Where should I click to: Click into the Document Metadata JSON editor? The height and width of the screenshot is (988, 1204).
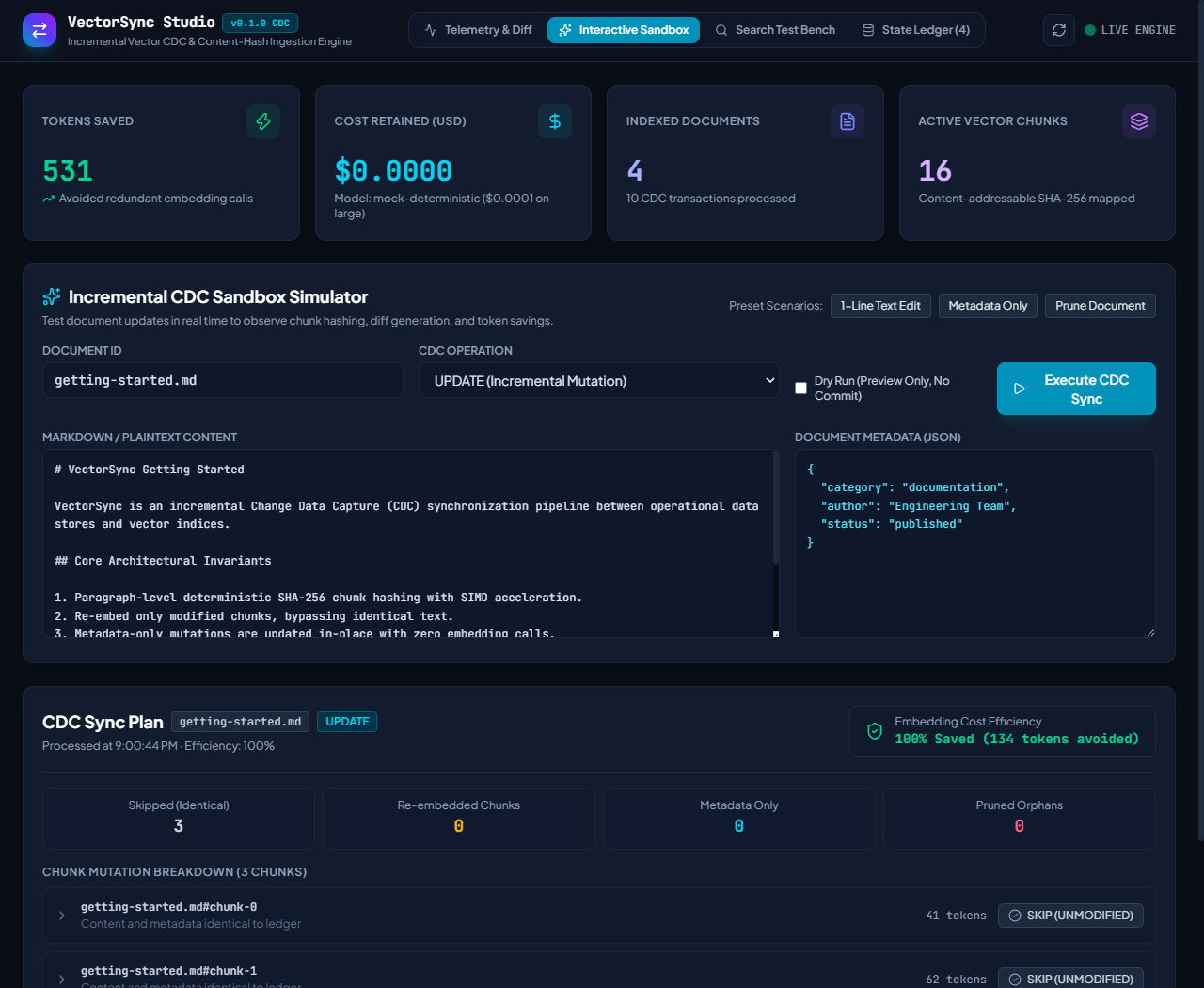click(x=975, y=543)
